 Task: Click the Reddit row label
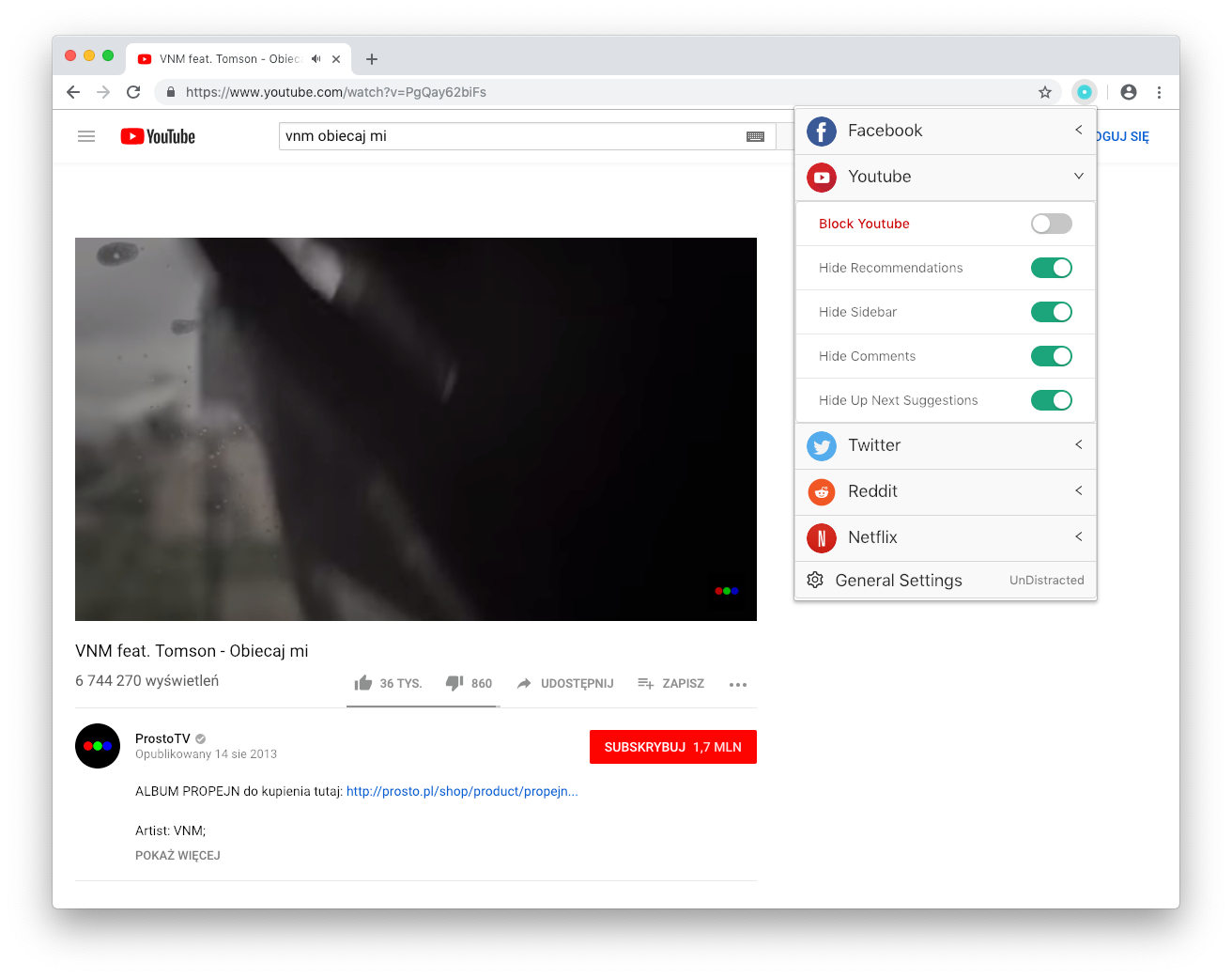point(872,491)
